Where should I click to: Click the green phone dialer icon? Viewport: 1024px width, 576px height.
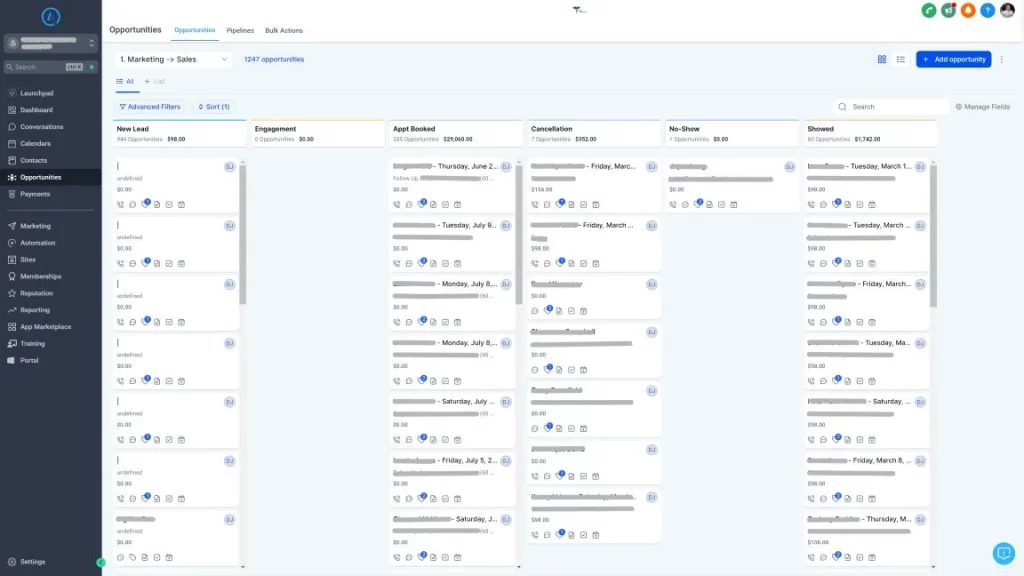[930, 10]
